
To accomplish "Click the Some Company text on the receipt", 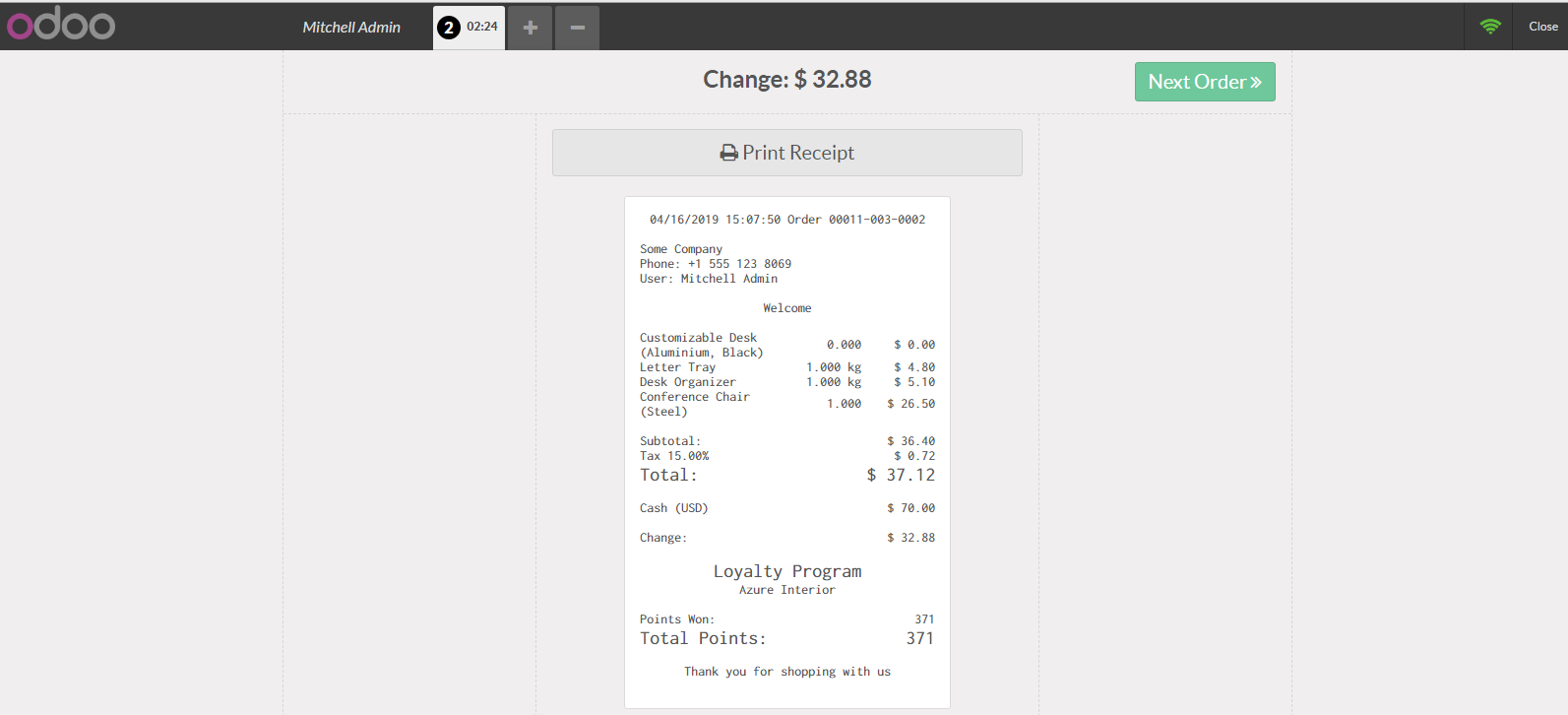I will [x=681, y=249].
